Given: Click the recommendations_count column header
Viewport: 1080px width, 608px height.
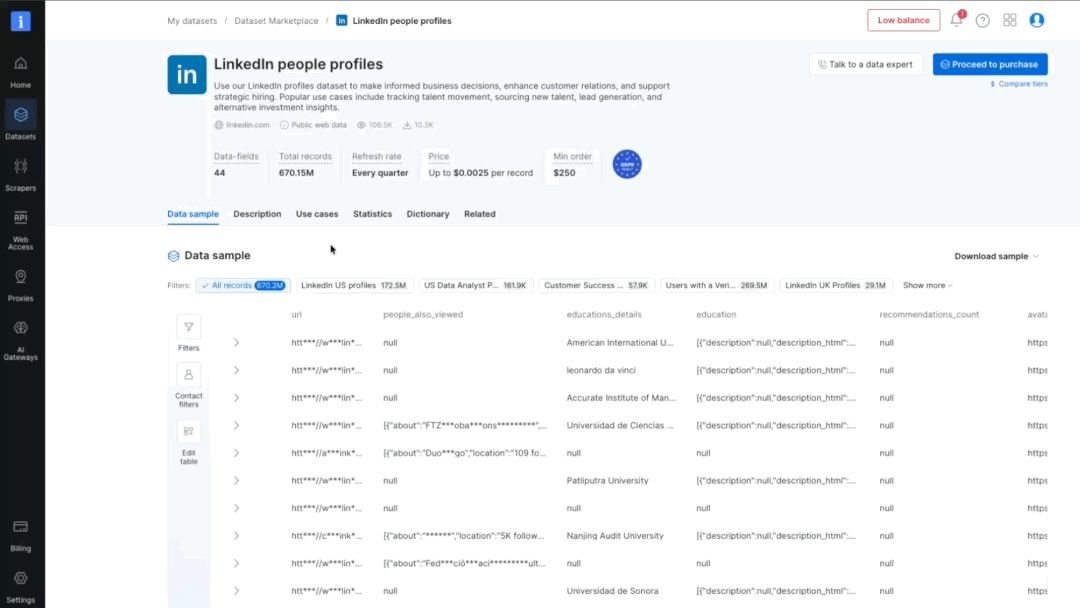Looking at the screenshot, I should pyautogui.click(x=928, y=315).
